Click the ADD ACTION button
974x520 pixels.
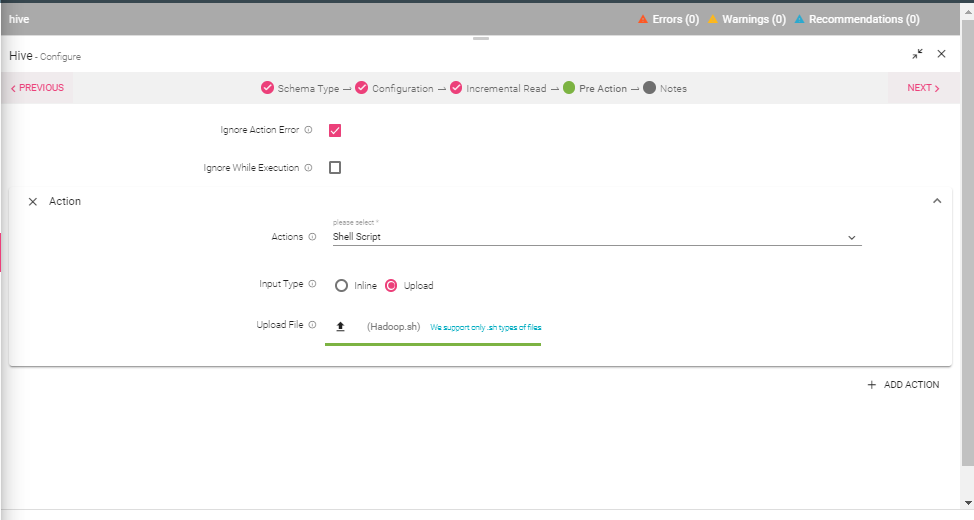[903, 385]
